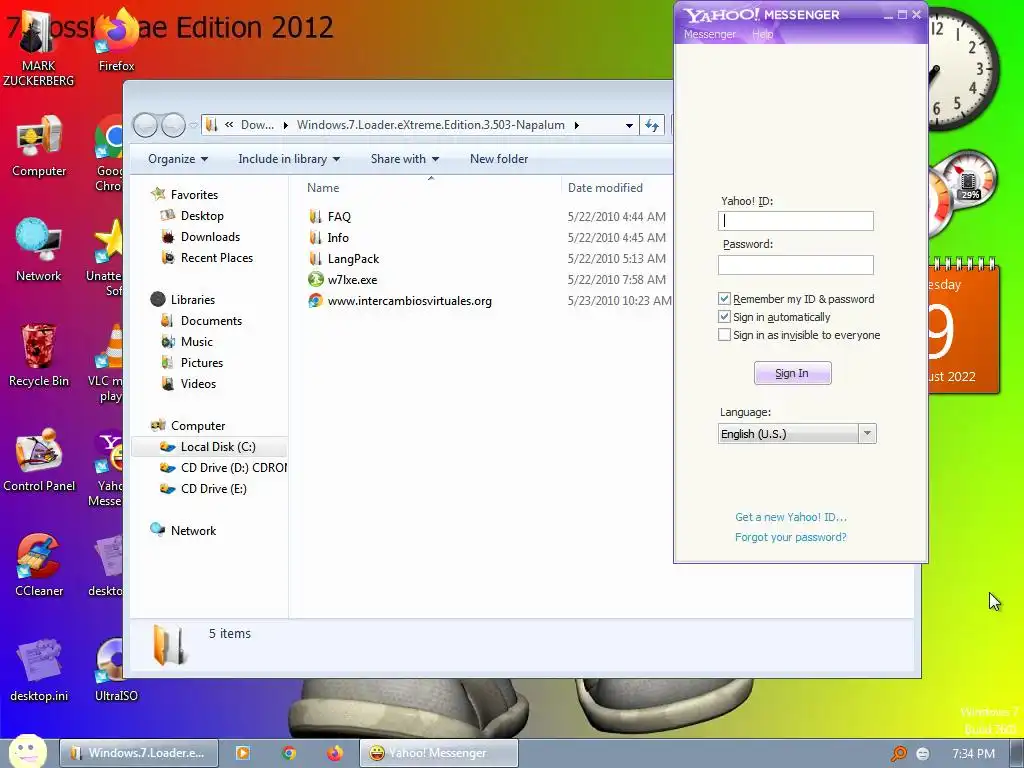Click the Yahoo Messenger tray icon
The width and height of the screenshot is (1024, 768).
[x=923, y=754]
